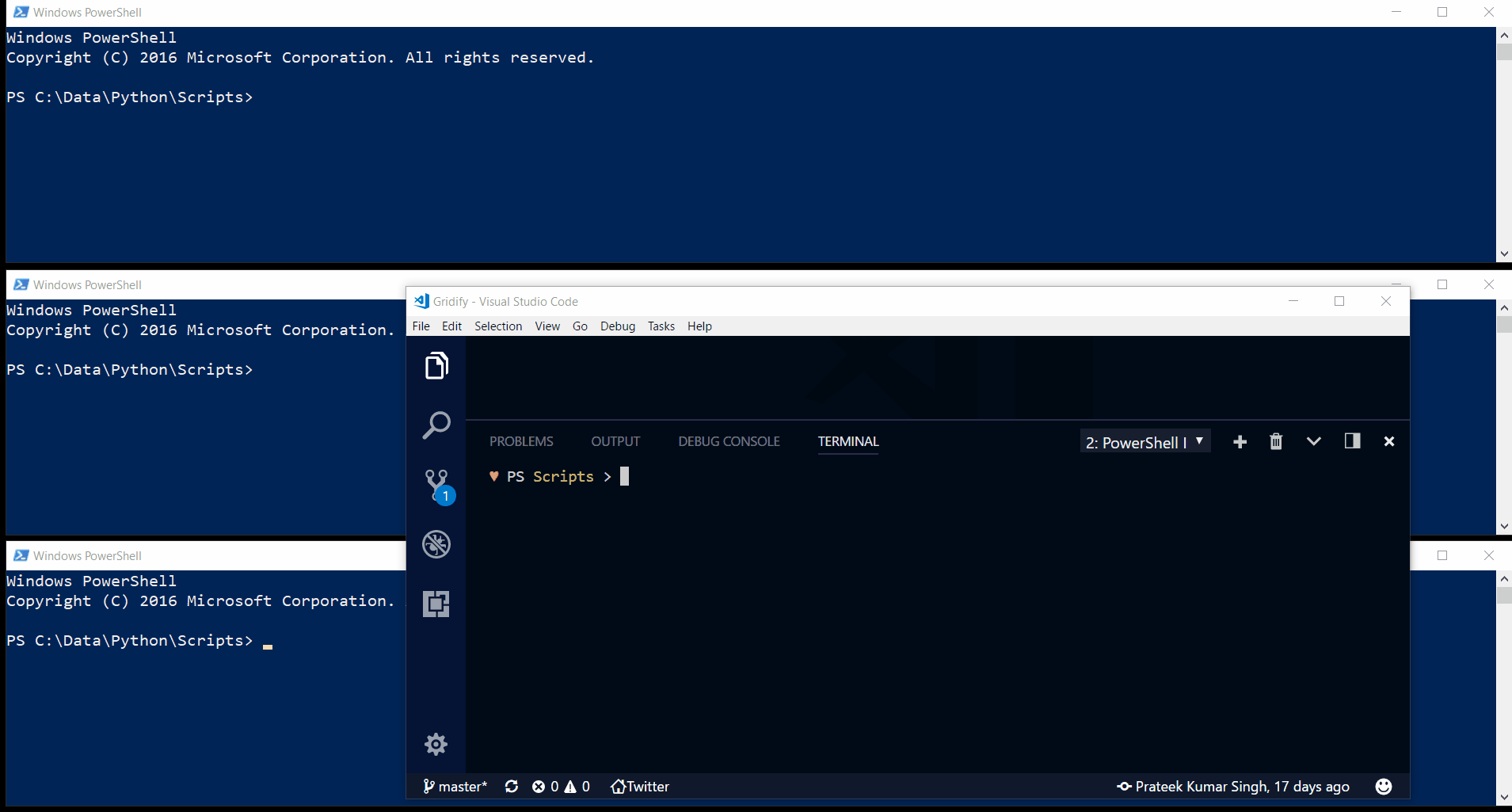Click the 'Gridify - Visual Studio Code' title text
The width and height of the screenshot is (1512, 812).
pos(505,301)
